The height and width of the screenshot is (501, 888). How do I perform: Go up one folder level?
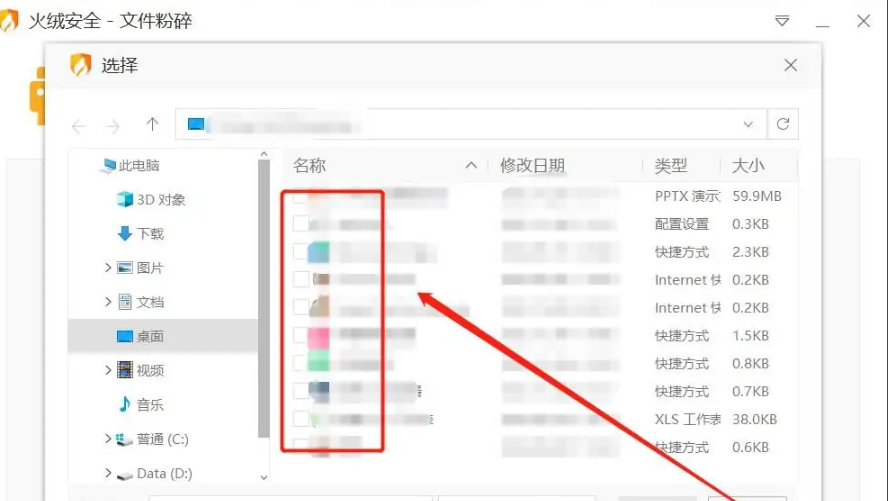pyautogui.click(x=152, y=124)
